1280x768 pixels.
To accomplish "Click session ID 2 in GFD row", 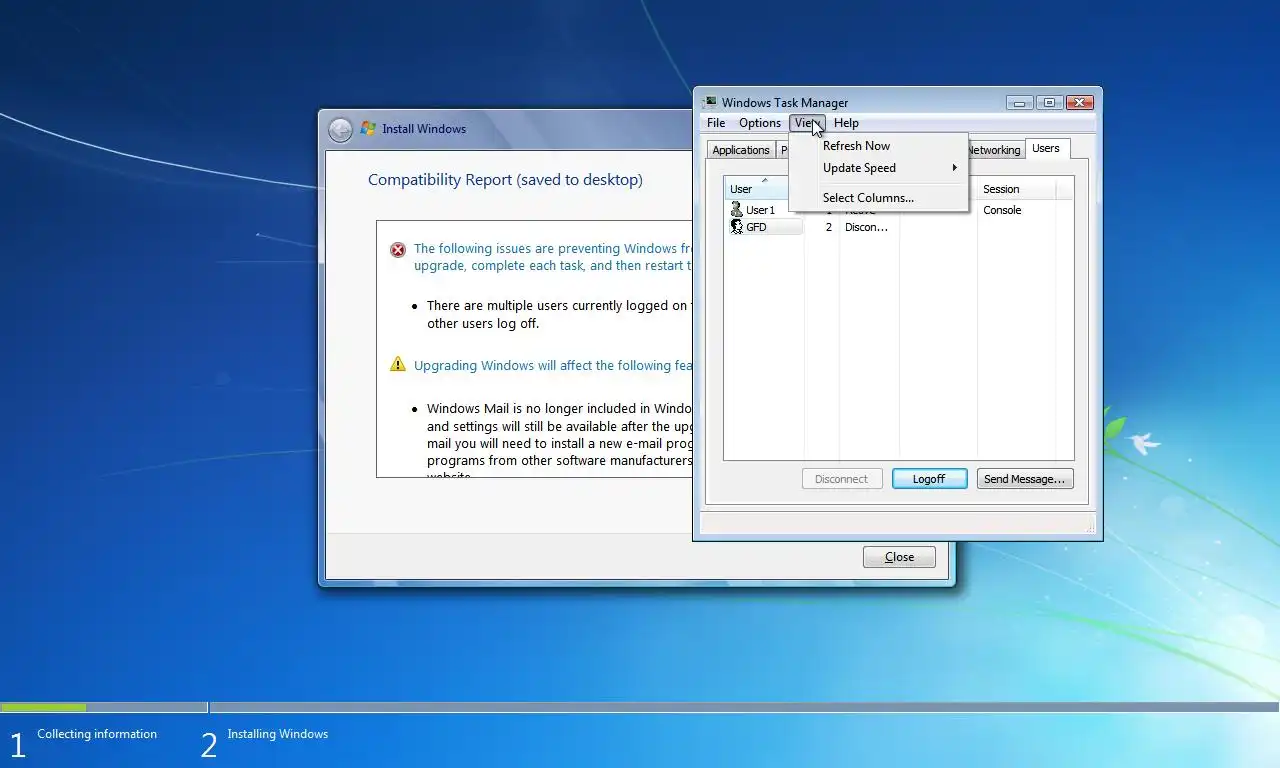I will point(828,227).
